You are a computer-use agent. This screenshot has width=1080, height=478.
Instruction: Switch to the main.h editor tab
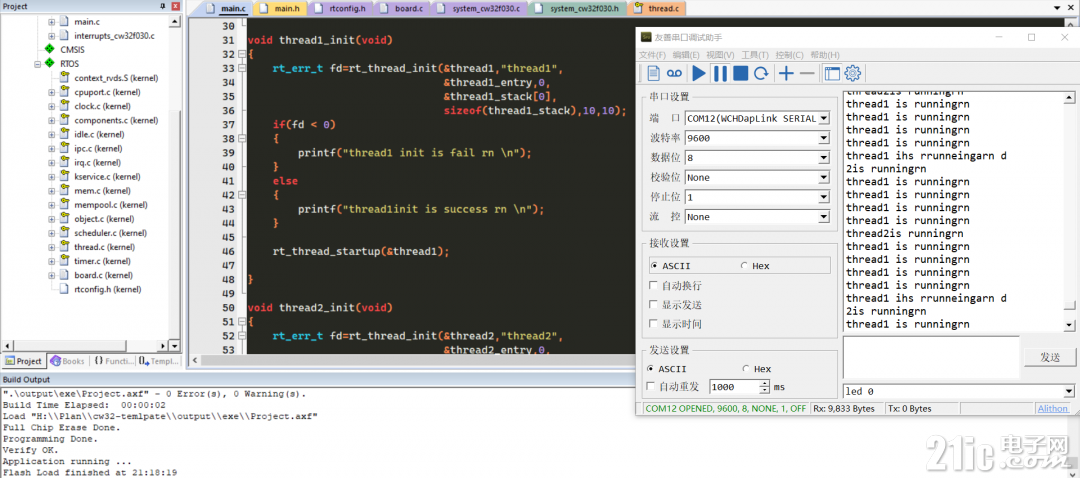[x=280, y=9]
